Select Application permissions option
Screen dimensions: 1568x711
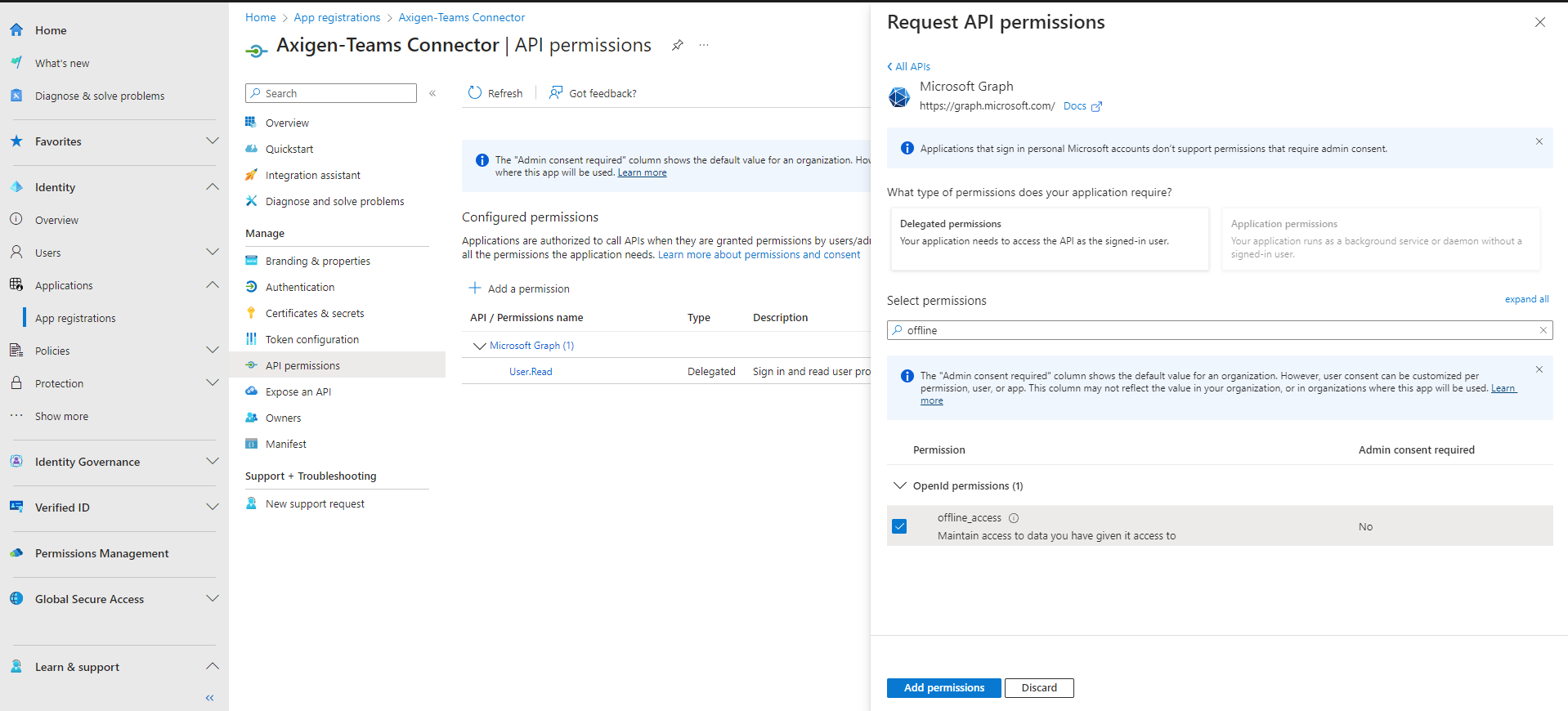(x=1380, y=239)
